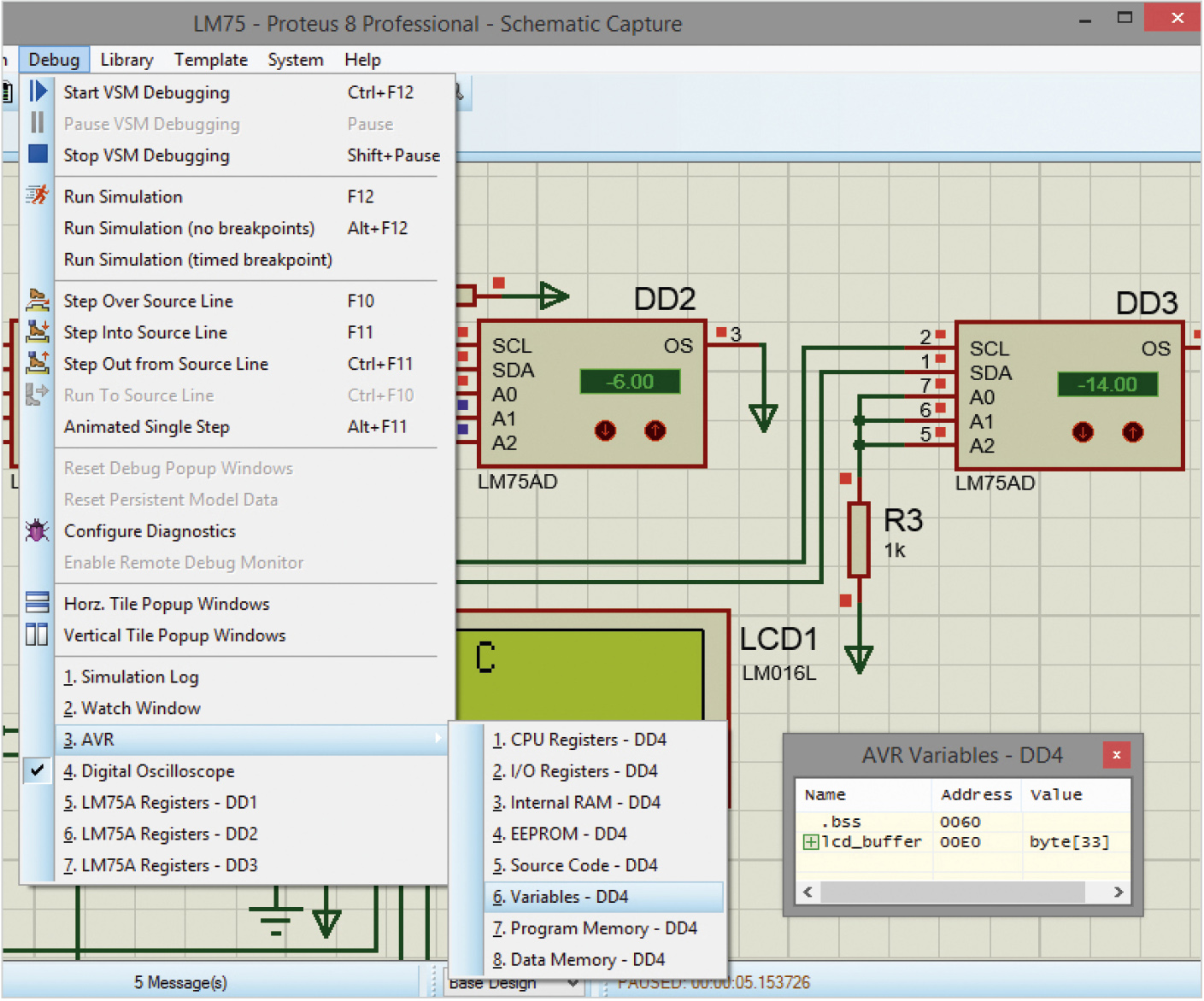Click the Vertical Tile Popup Windows icon
1204x1001 pixels.
38,635
